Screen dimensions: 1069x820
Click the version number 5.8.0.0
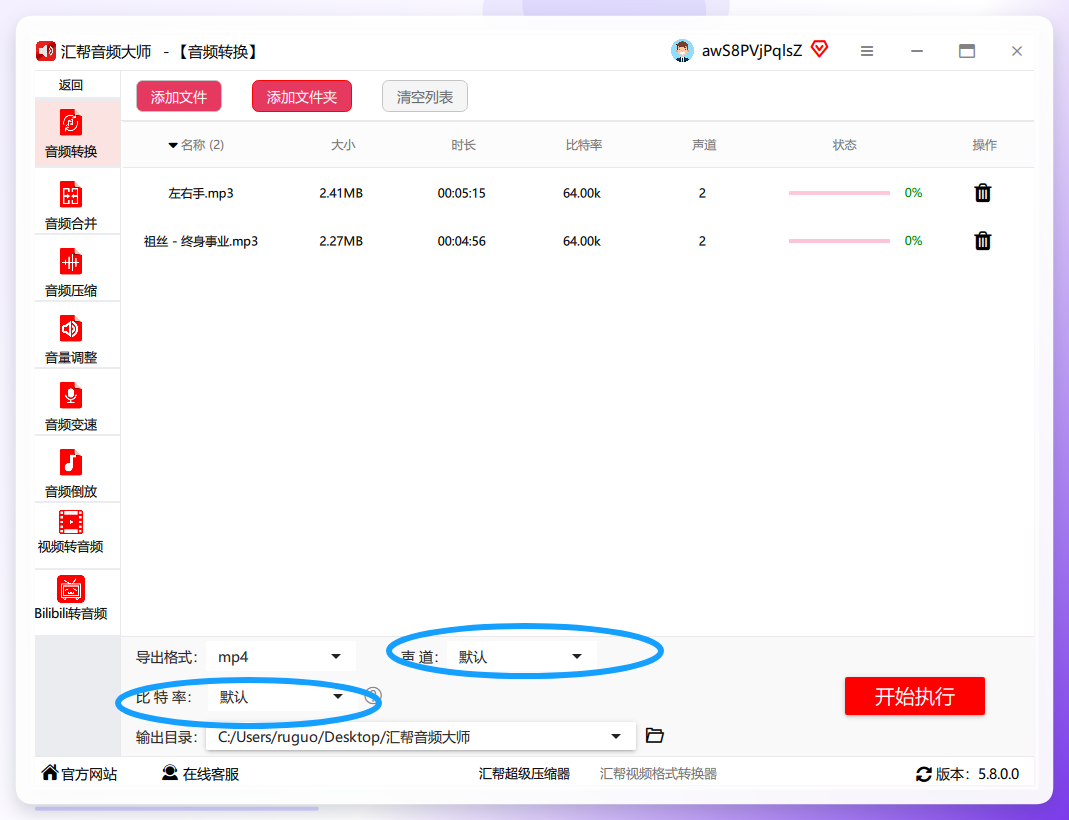(x=999, y=774)
